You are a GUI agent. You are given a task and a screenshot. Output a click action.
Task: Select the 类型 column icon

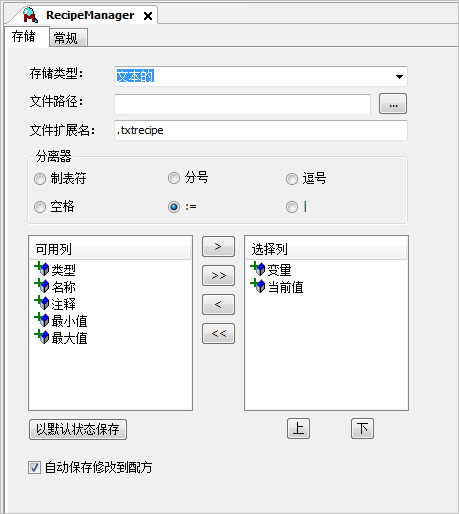click(42, 269)
